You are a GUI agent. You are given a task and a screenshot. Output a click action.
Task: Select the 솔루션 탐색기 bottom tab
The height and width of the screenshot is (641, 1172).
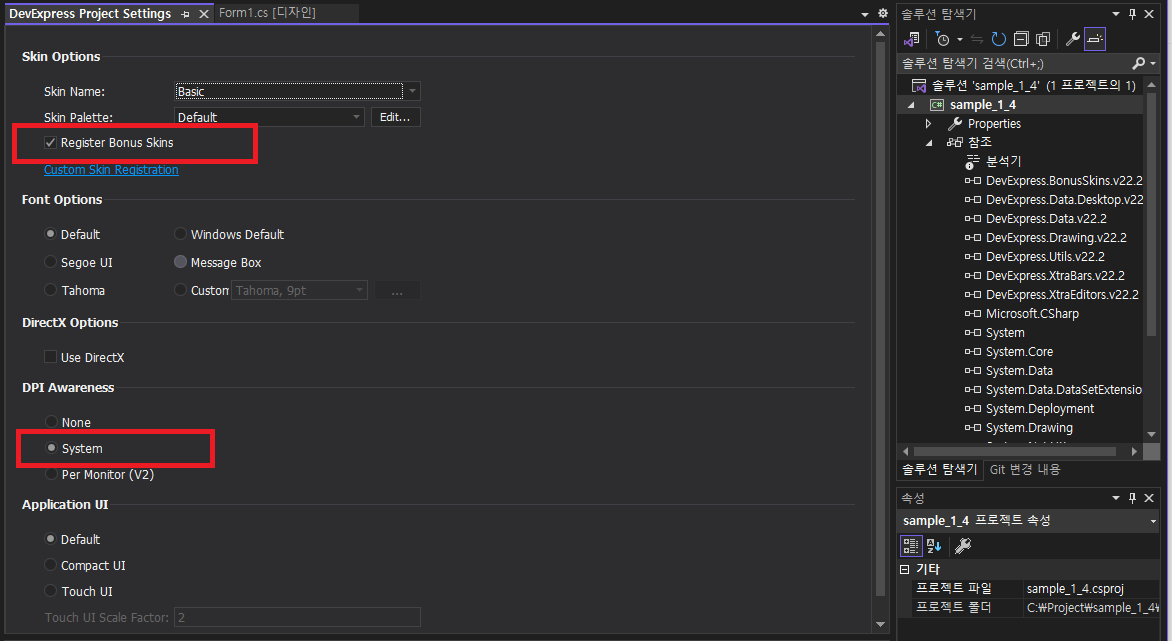point(940,469)
